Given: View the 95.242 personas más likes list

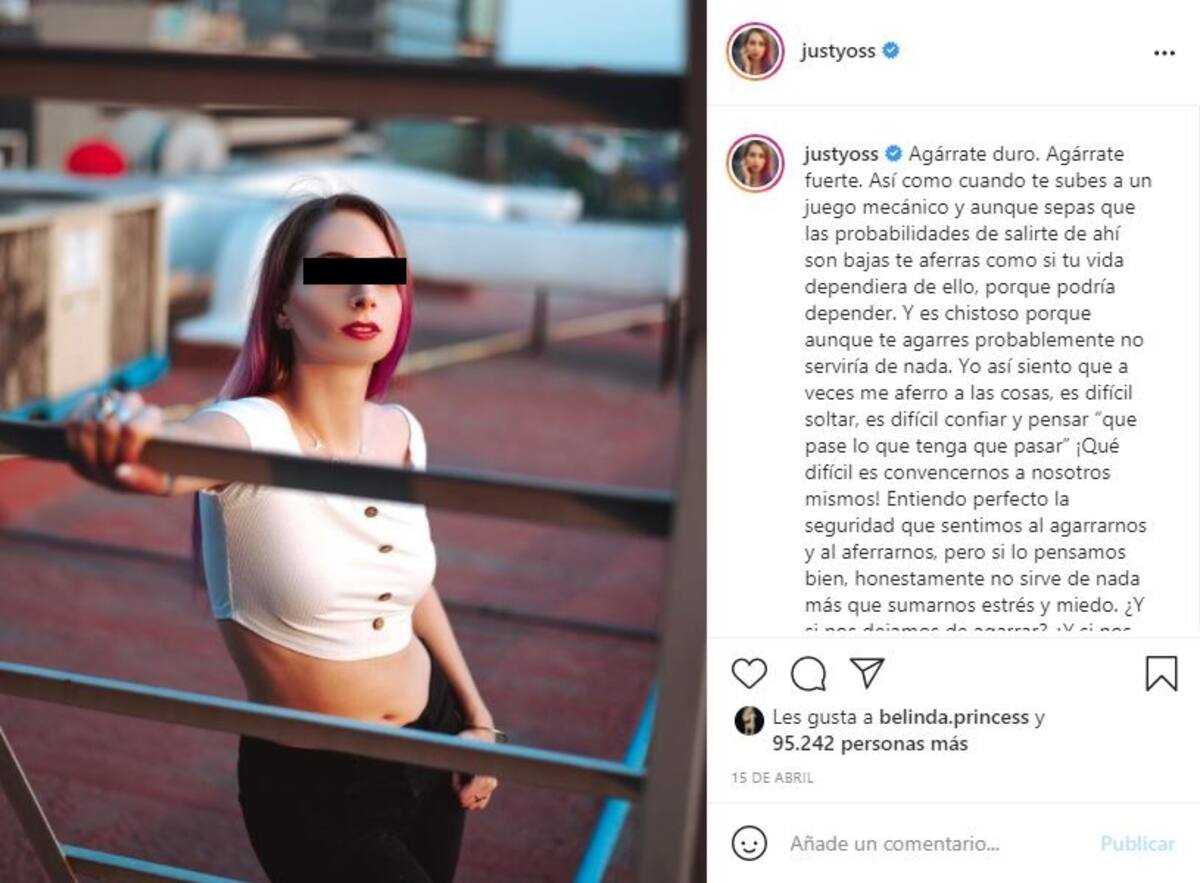Looking at the screenshot, I should coord(870,744).
